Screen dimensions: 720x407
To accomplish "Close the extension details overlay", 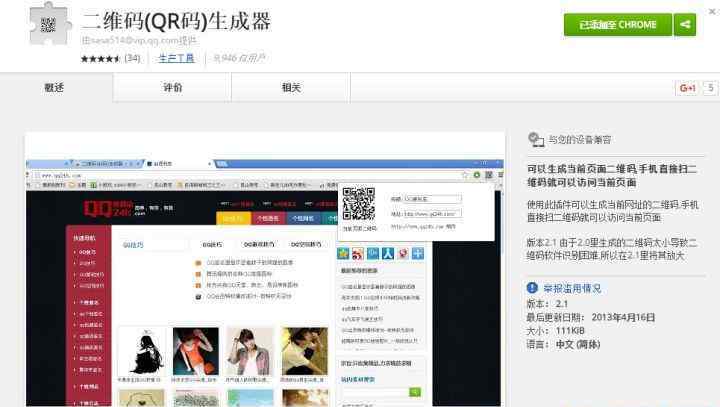I will (x=713, y=11).
